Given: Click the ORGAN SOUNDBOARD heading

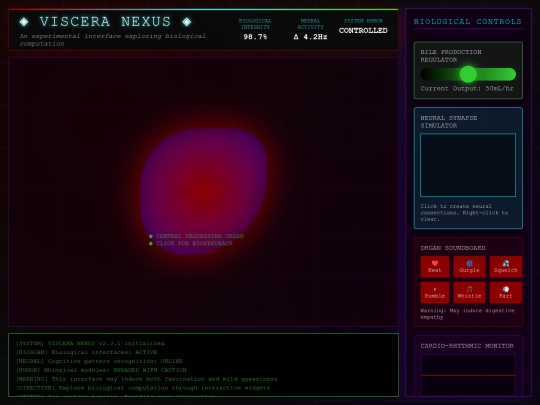Looking at the screenshot, I should 453,248.
